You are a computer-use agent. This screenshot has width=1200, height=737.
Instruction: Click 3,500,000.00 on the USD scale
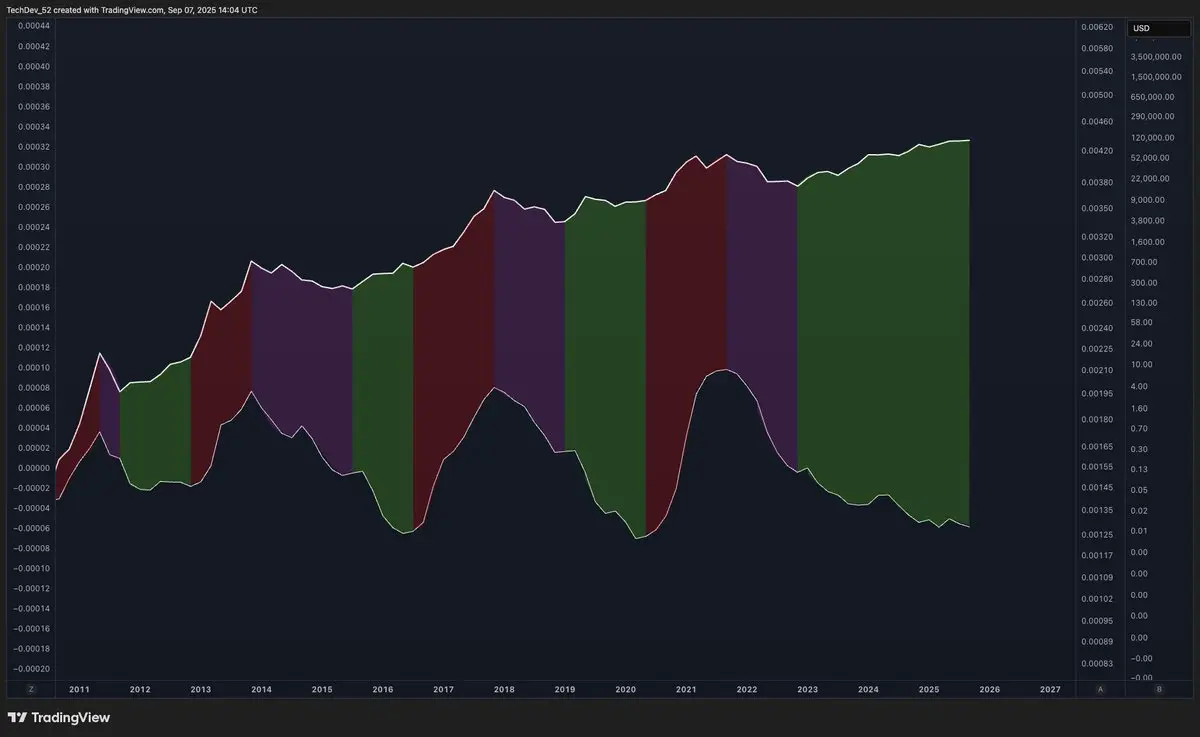[x=1156, y=57]
